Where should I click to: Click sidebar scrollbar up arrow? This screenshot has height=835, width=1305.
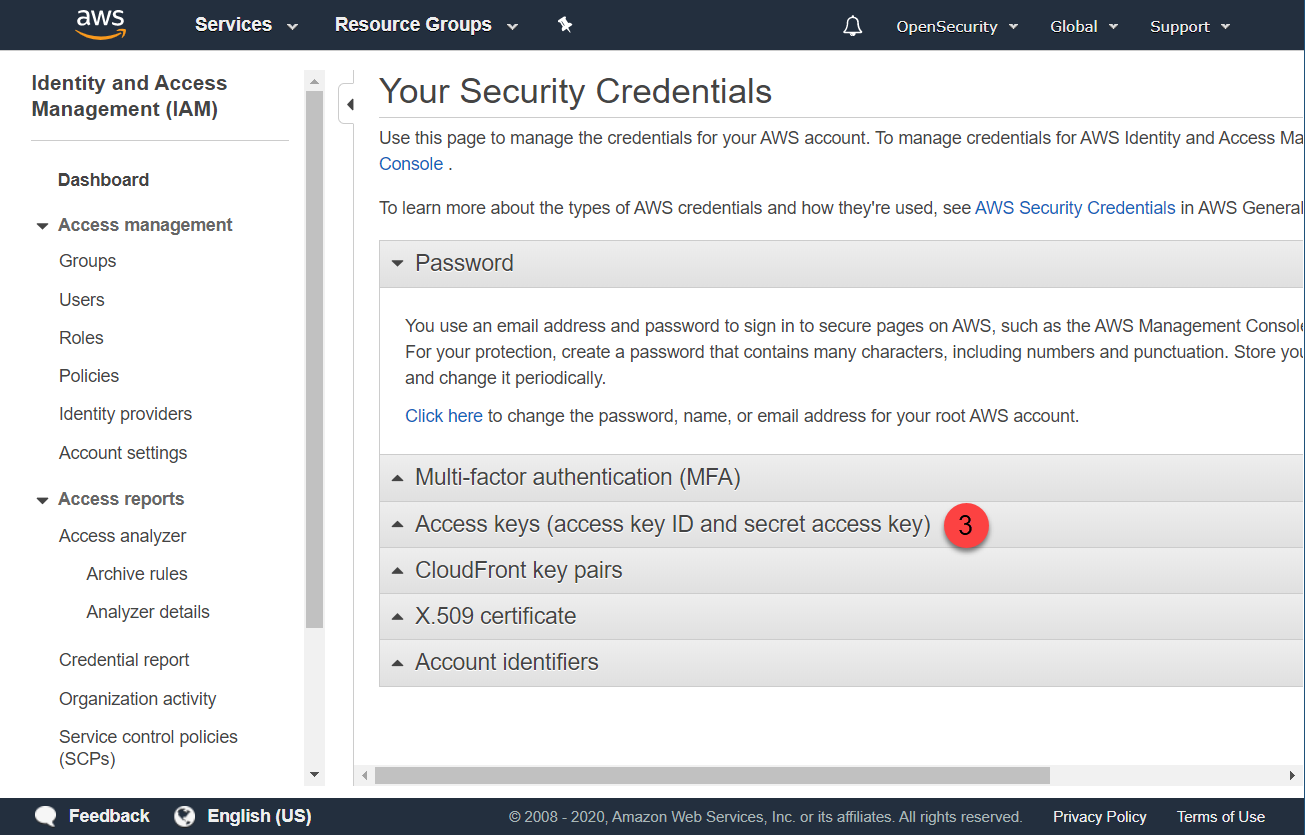tap(315, 80)
